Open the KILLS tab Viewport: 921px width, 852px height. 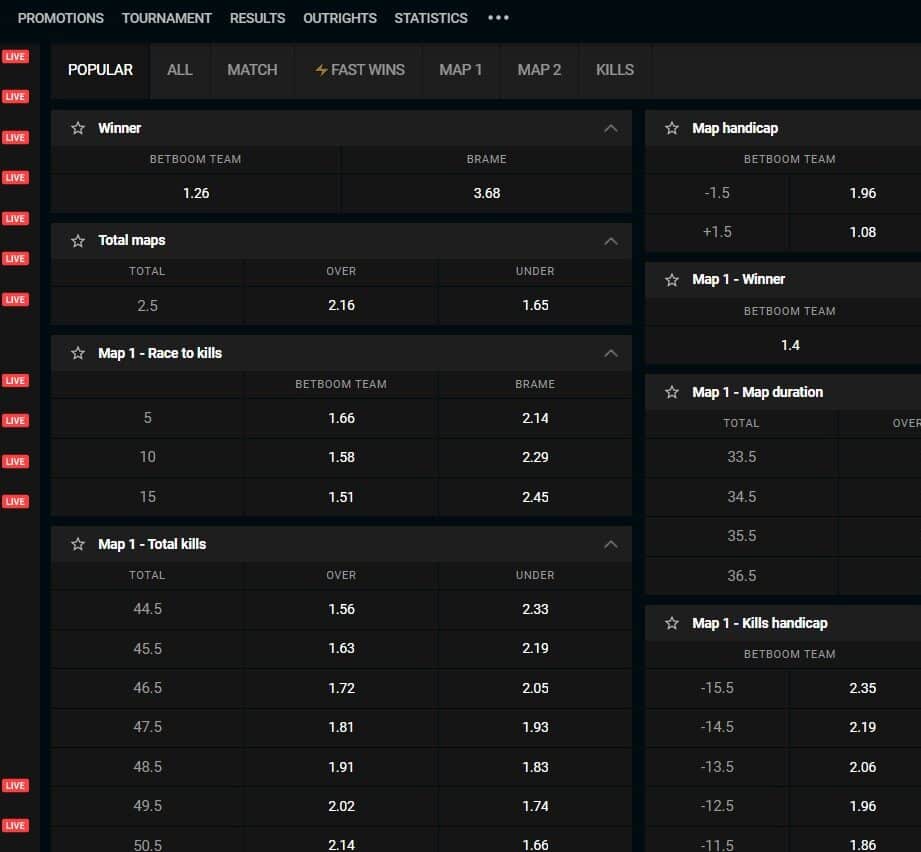(614, 70)
